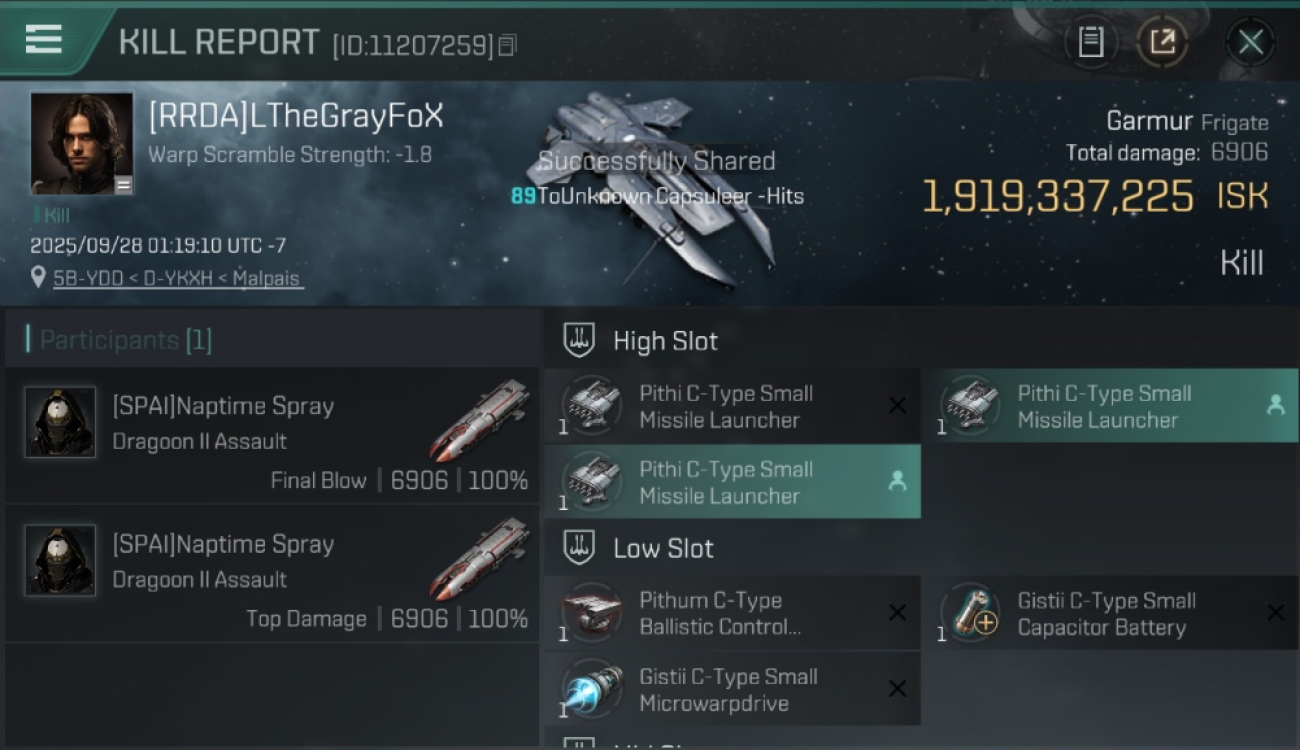Select the Final Blow participant portrait
Screen dimensions: 1300x750
[x=60, y=422]
